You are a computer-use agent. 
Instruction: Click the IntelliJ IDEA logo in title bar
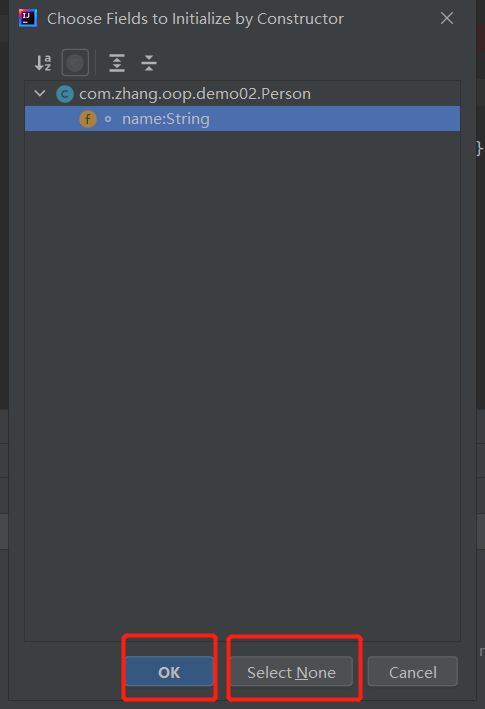tap(28, 19)
